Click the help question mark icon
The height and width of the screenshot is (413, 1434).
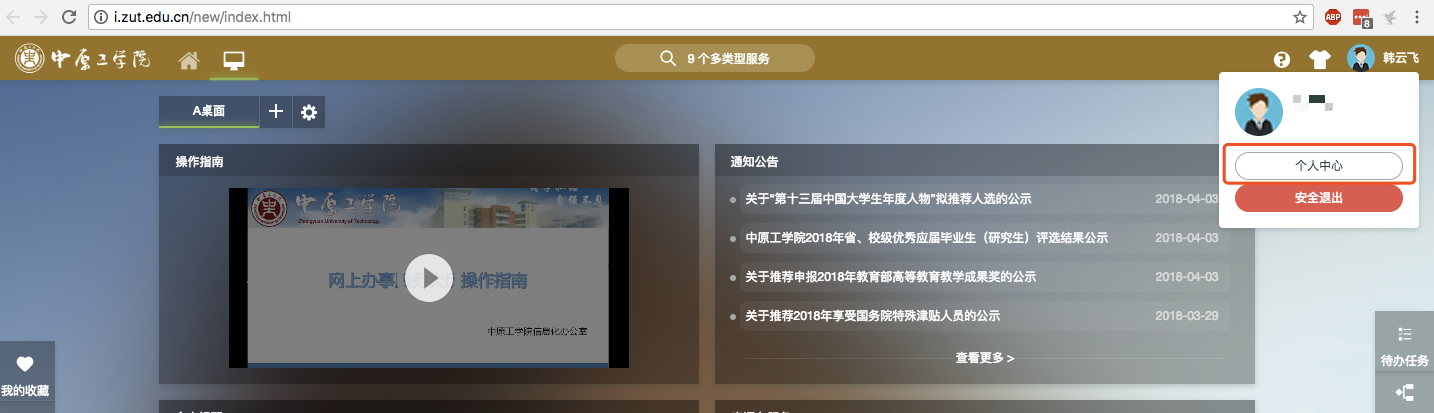coord(1282,59)
